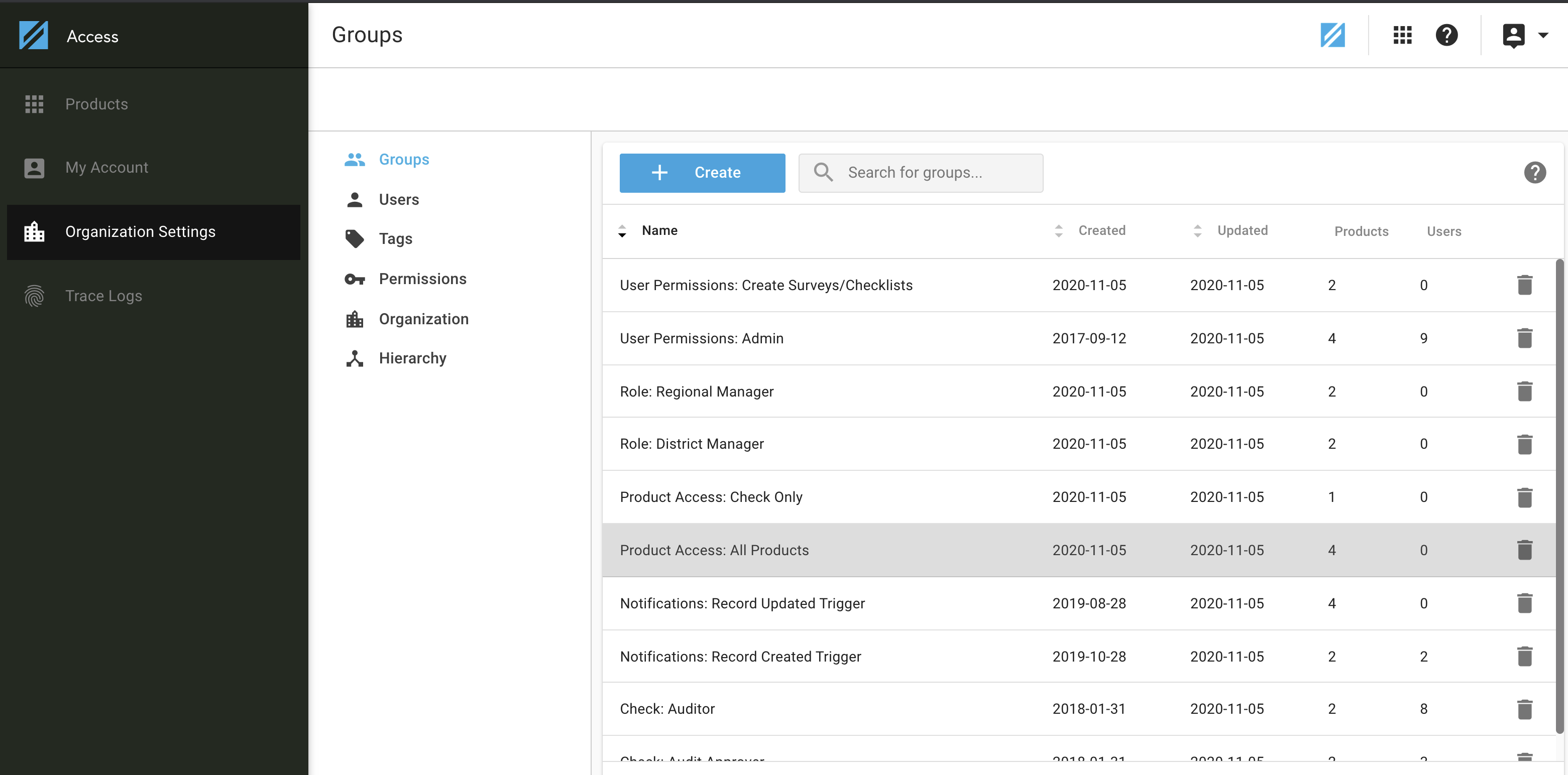The image size is (1568, 775).
Task: Click the Create group button
Action: pyautogui.click(x=702, y=173)
